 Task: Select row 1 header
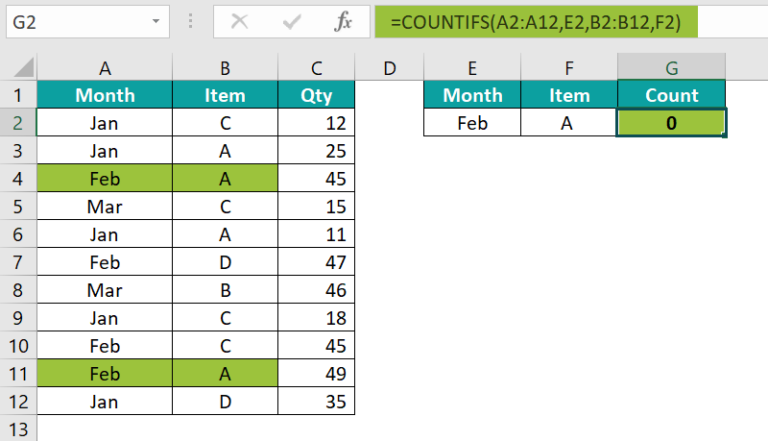18,95
